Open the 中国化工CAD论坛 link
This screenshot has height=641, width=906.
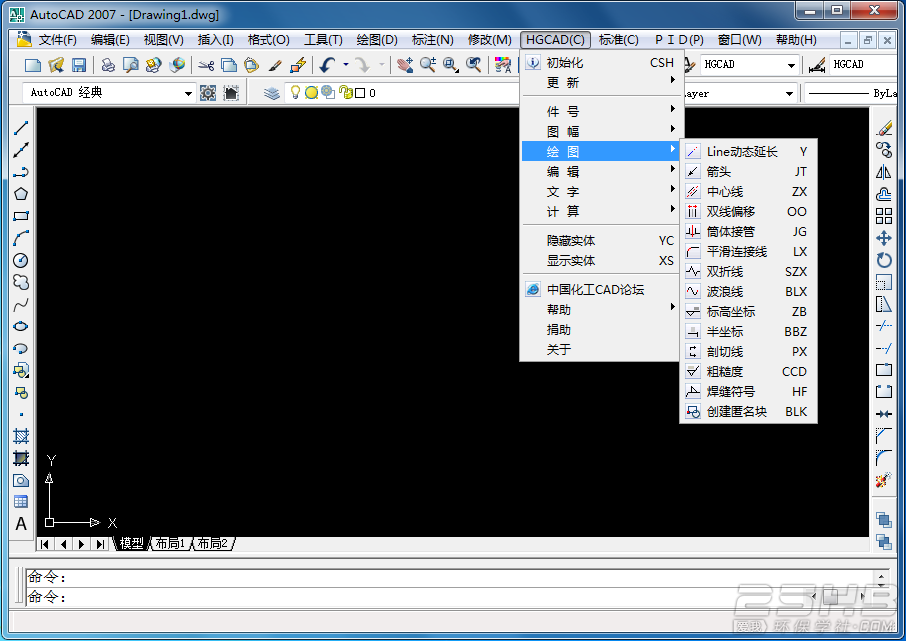coord(599,290)
